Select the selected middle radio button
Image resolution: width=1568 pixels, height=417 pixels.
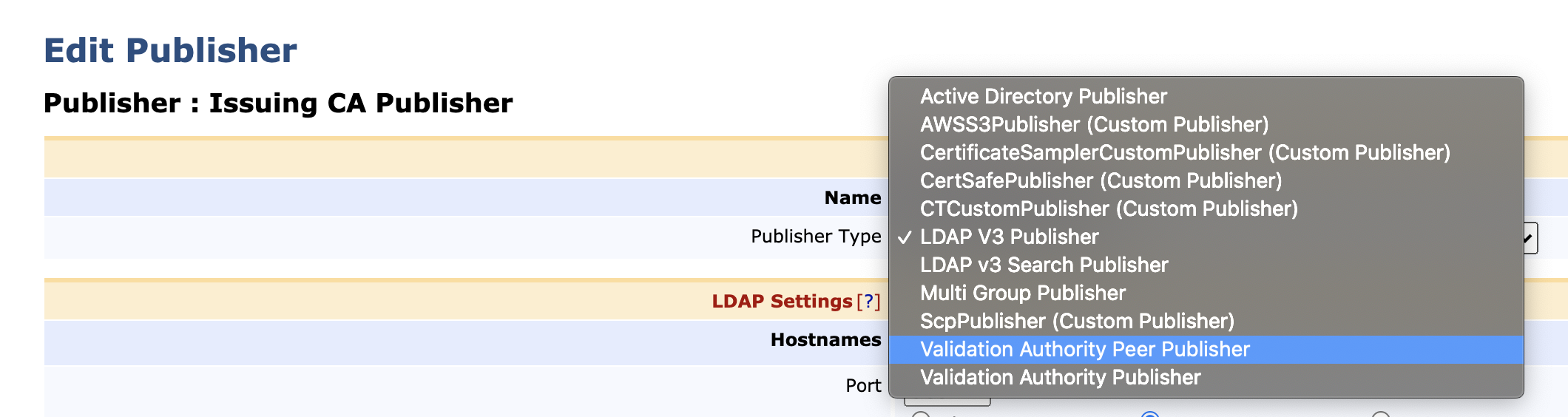[1149, 415]
